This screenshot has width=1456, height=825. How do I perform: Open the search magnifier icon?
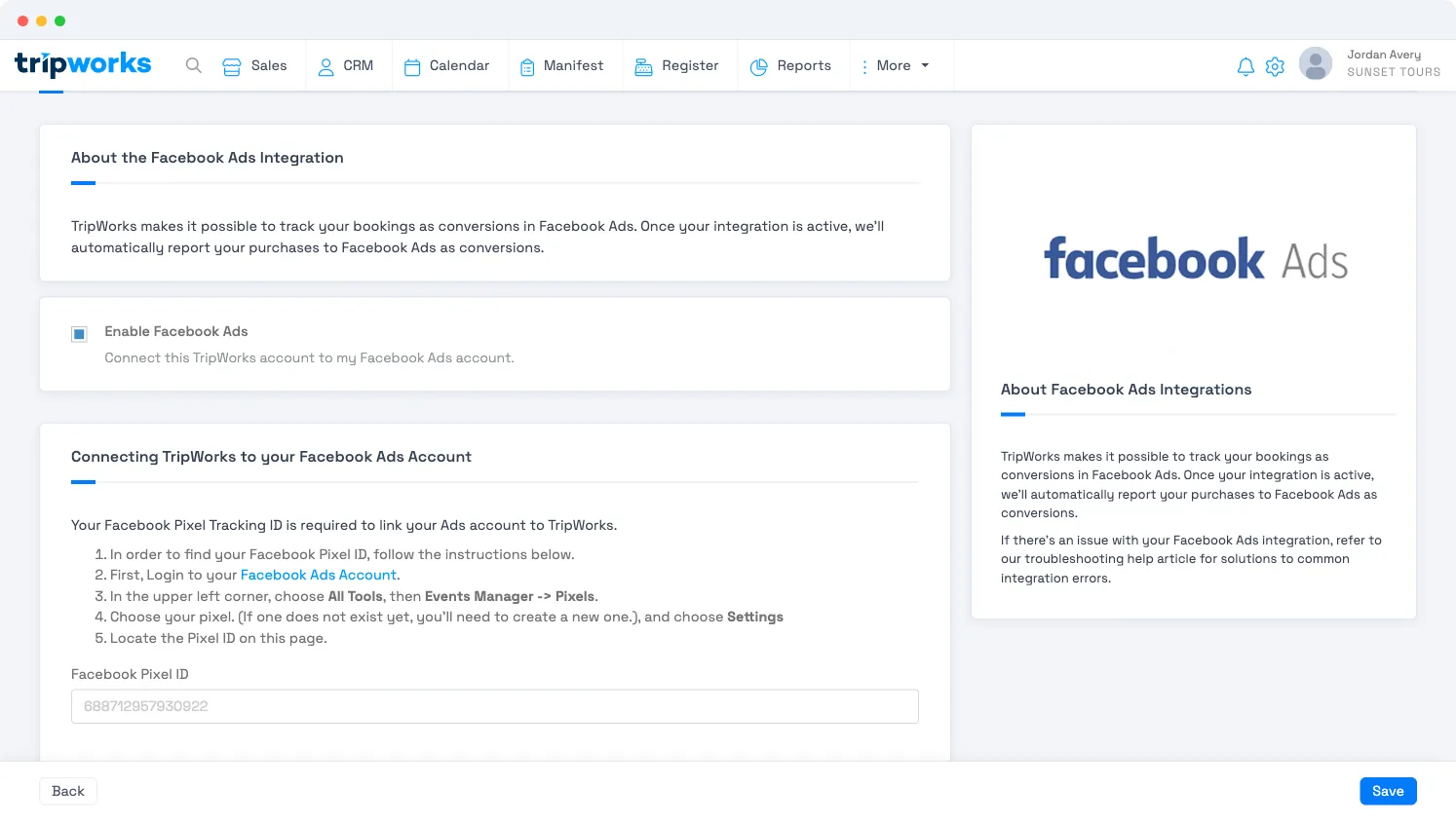[x=194, y=65]
